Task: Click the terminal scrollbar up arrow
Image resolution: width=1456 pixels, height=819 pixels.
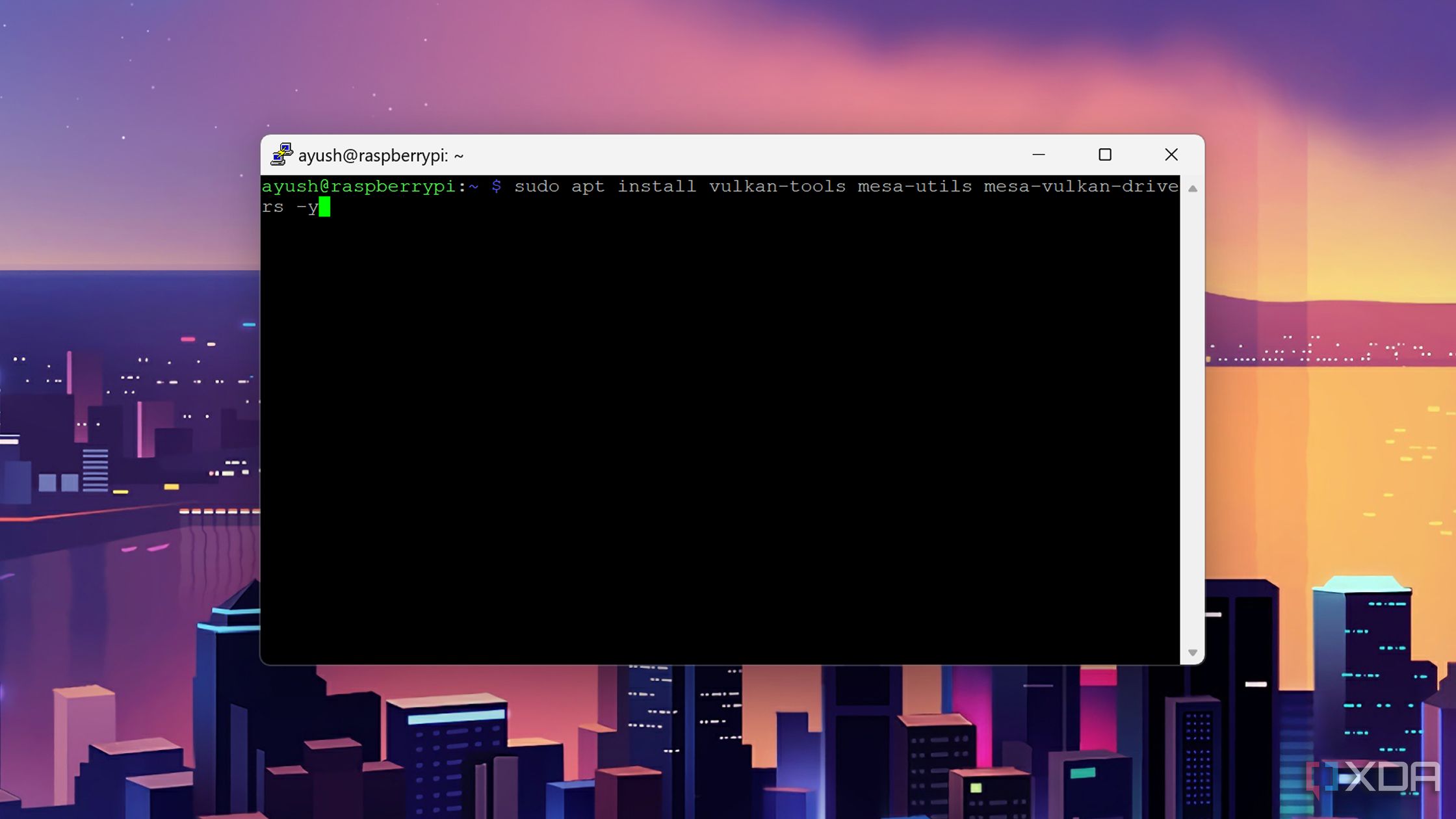Action: [x=1193, y=188]
